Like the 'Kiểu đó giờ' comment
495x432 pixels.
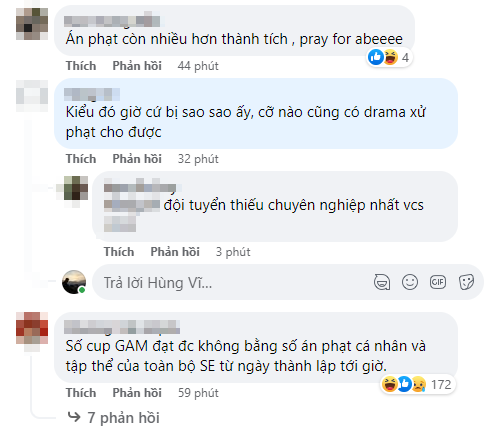coord(81,159)
